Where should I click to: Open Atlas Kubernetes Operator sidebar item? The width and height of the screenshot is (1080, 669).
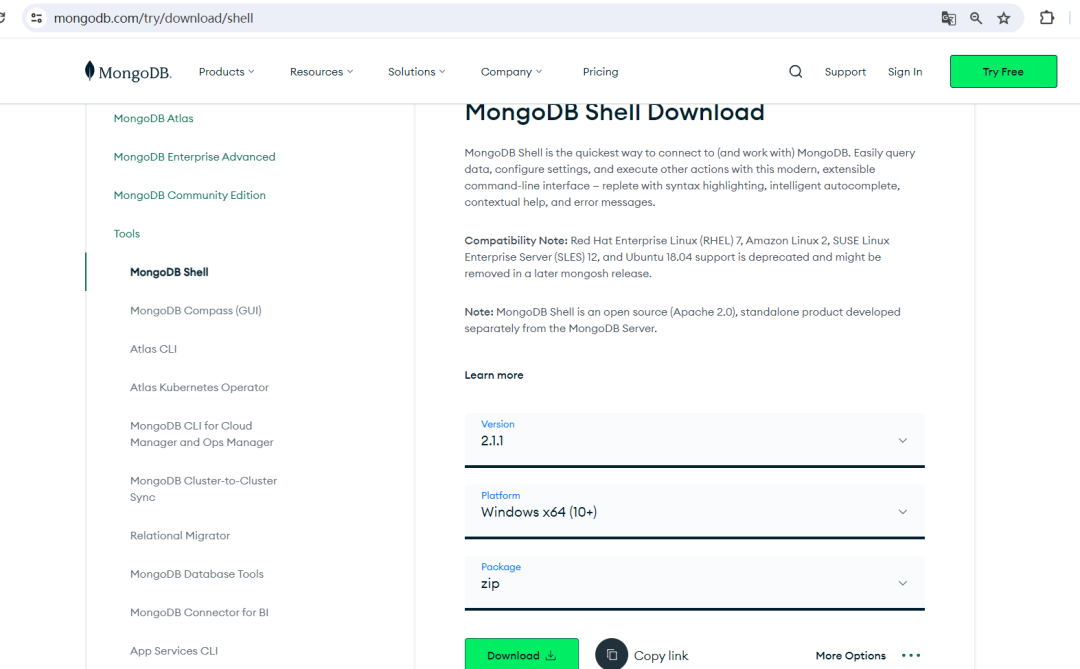click(x=199, y=387)
